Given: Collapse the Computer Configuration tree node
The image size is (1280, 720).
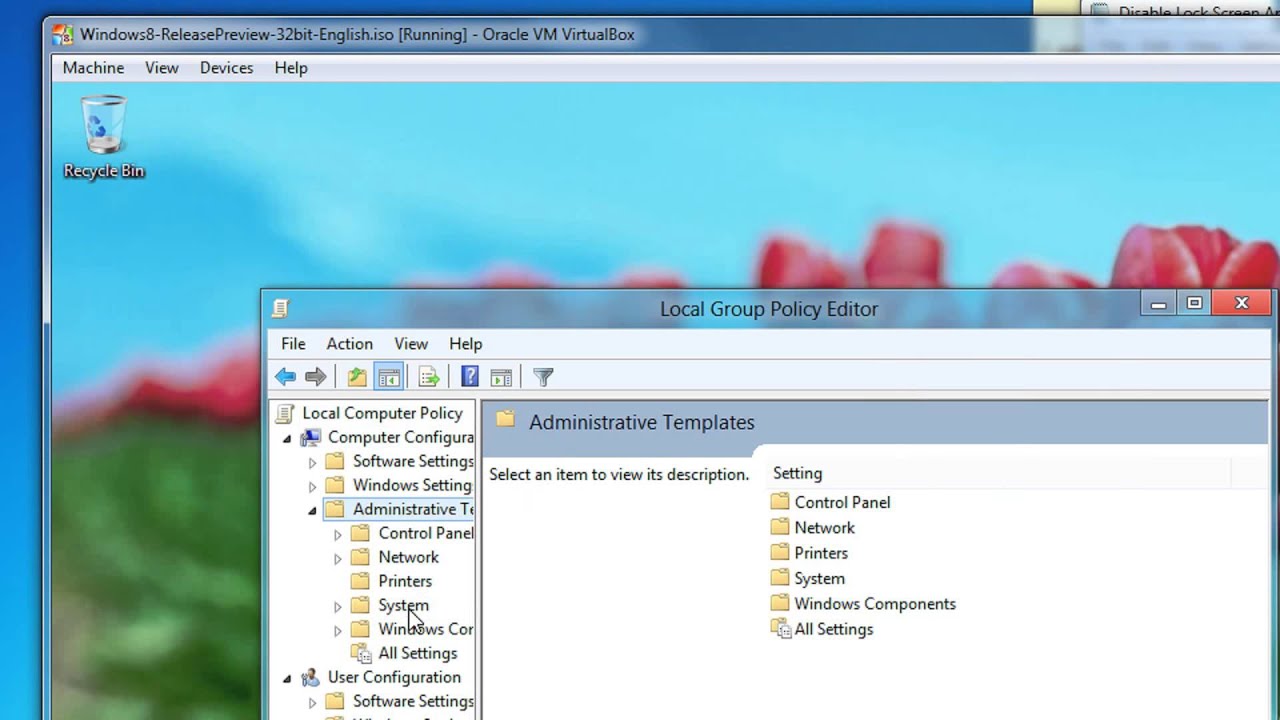Looking at the screenshot, I should point(287,438).
